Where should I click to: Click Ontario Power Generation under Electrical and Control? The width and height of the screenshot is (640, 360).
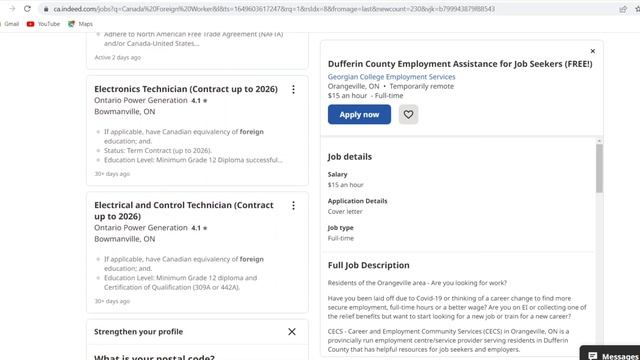[141, 228]
